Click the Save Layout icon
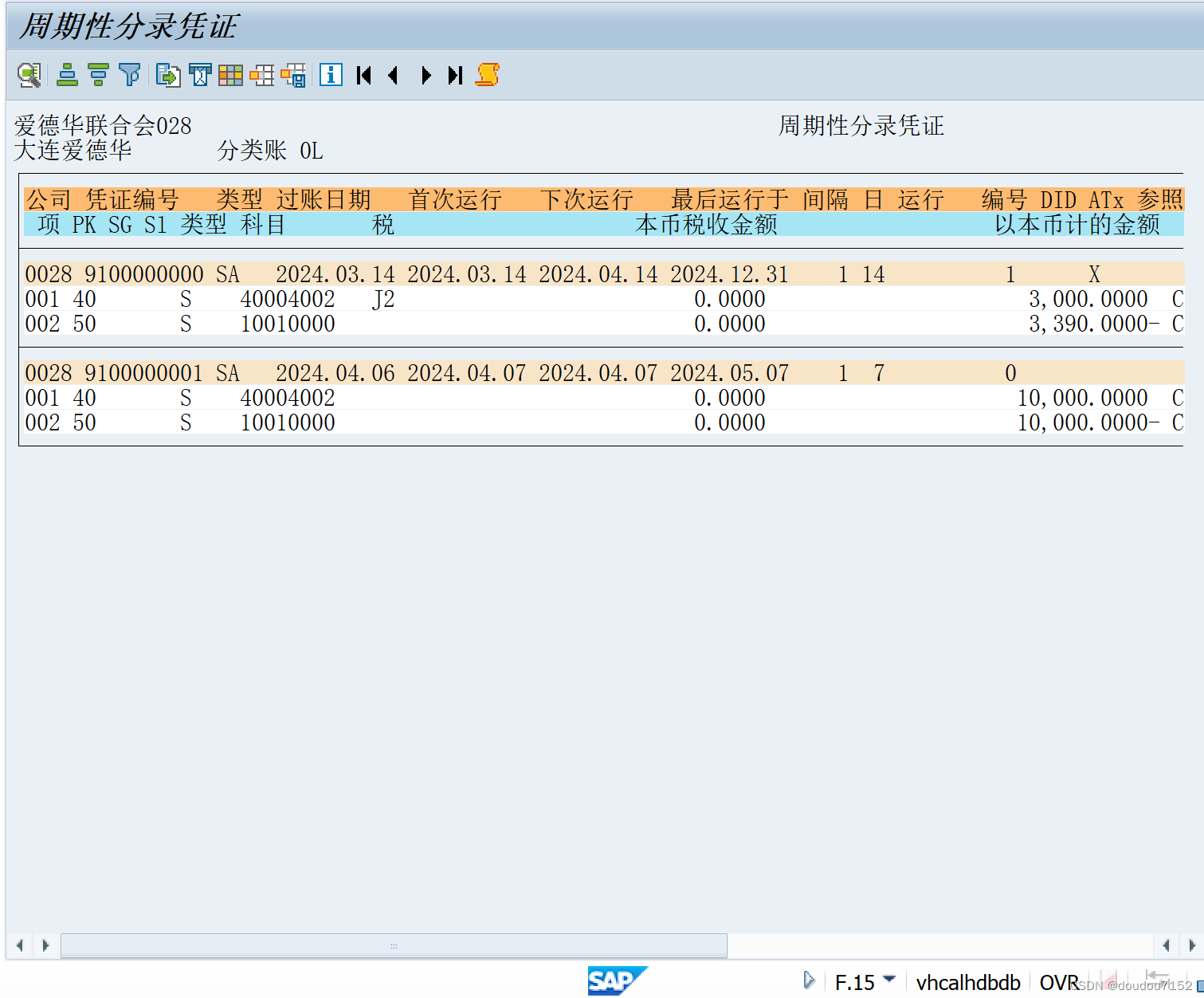Image resolution: width=1204 pixels, height=998 pixels. pos(294,75)
